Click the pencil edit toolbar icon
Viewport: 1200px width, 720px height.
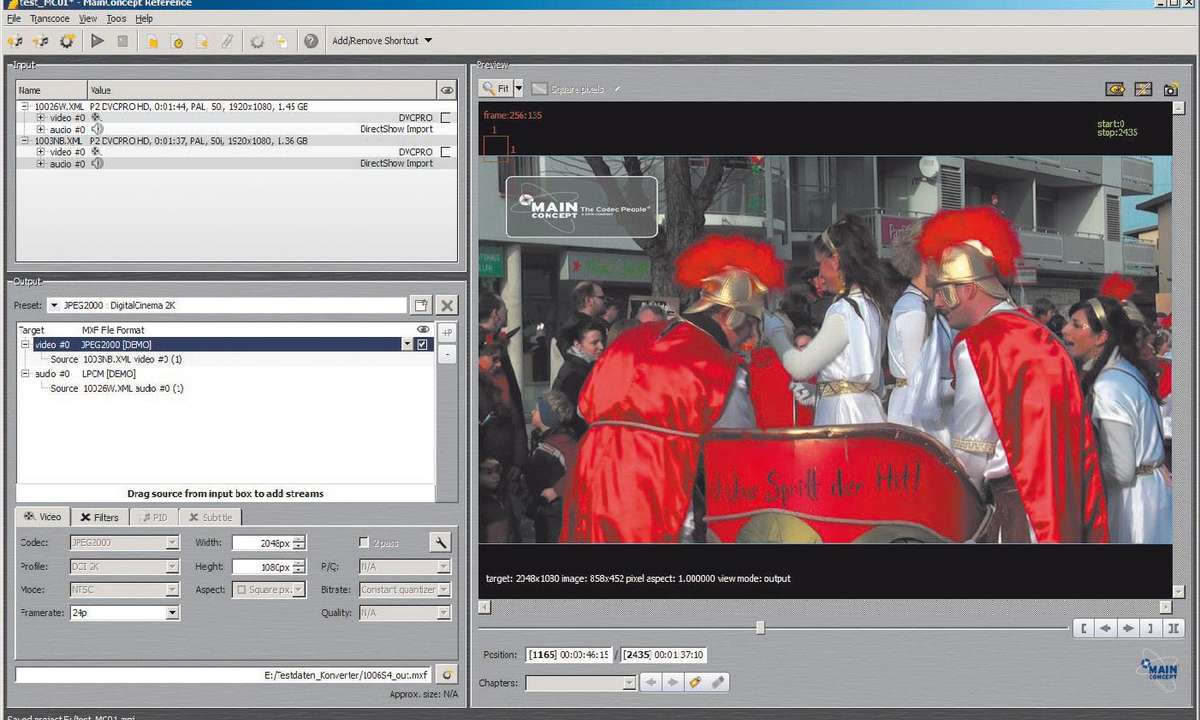click(x=227, y=41)
